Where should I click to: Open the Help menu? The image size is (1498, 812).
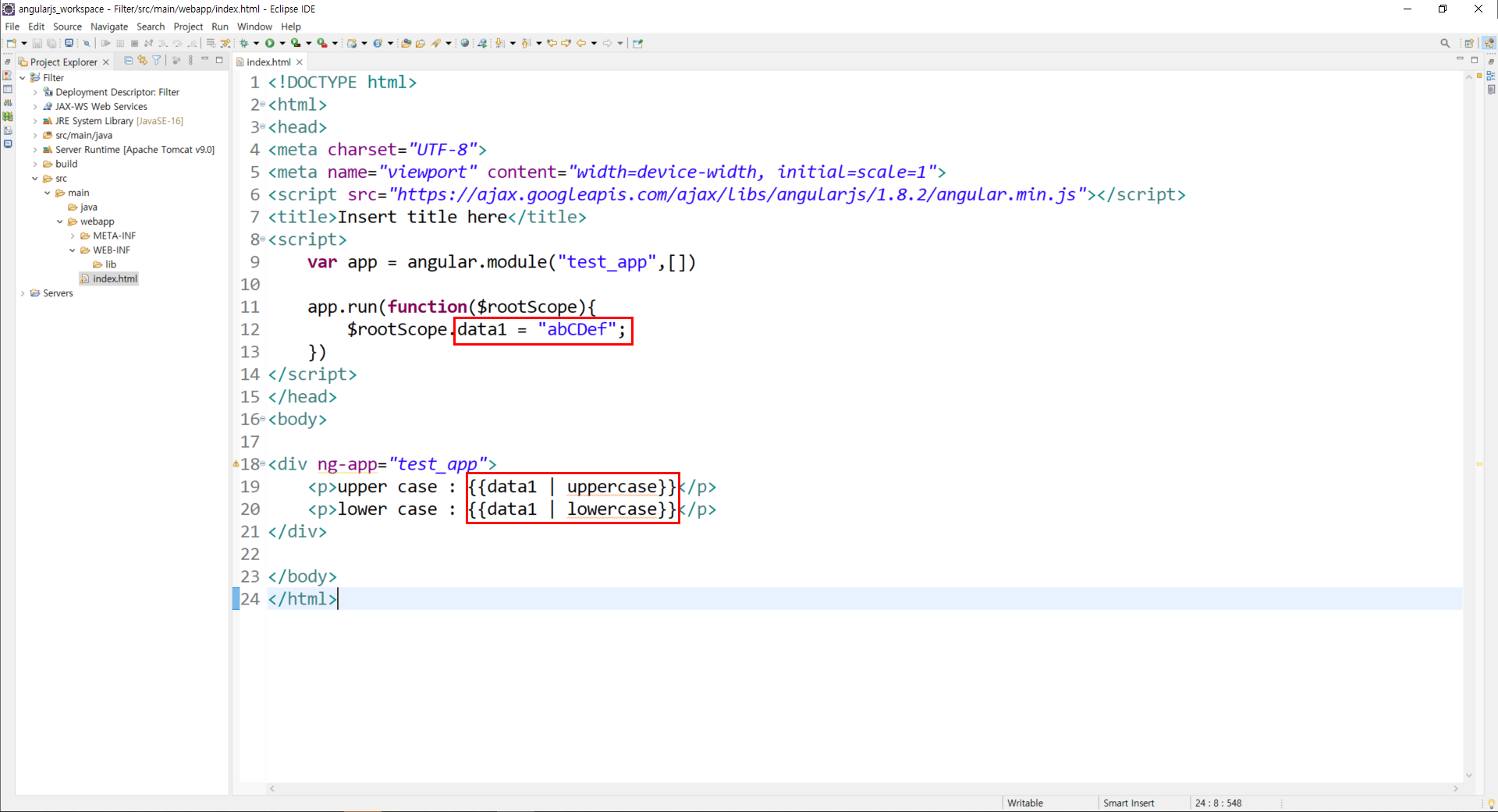pyautogui.click(x=291, y=27)
